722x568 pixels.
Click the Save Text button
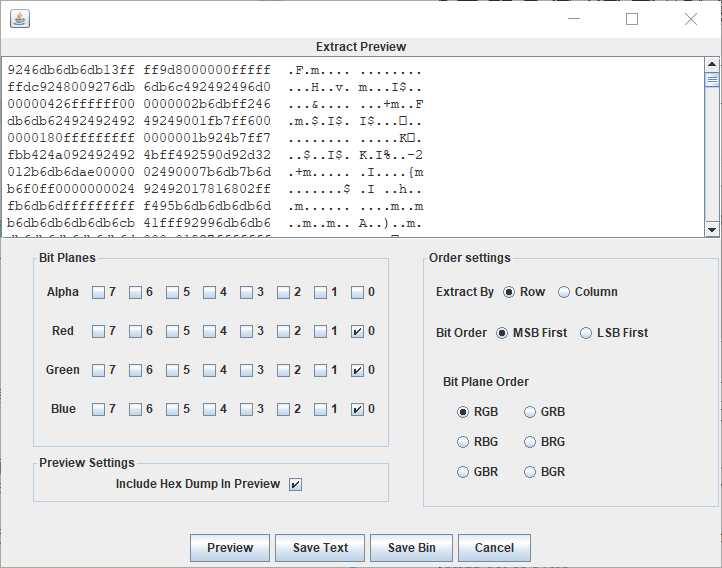[320, 548]
